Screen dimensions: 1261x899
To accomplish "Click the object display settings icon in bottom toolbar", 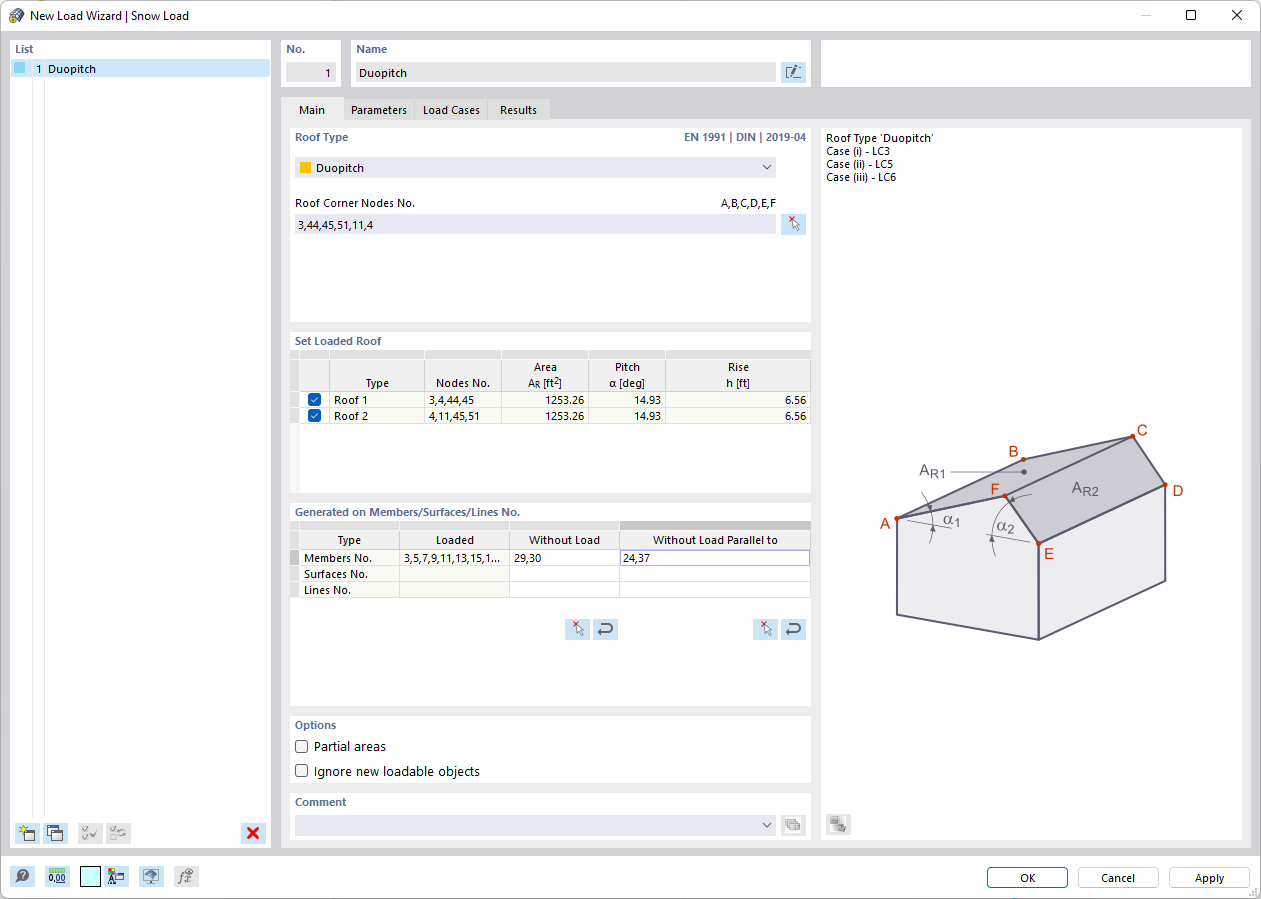I will (116, 877).
